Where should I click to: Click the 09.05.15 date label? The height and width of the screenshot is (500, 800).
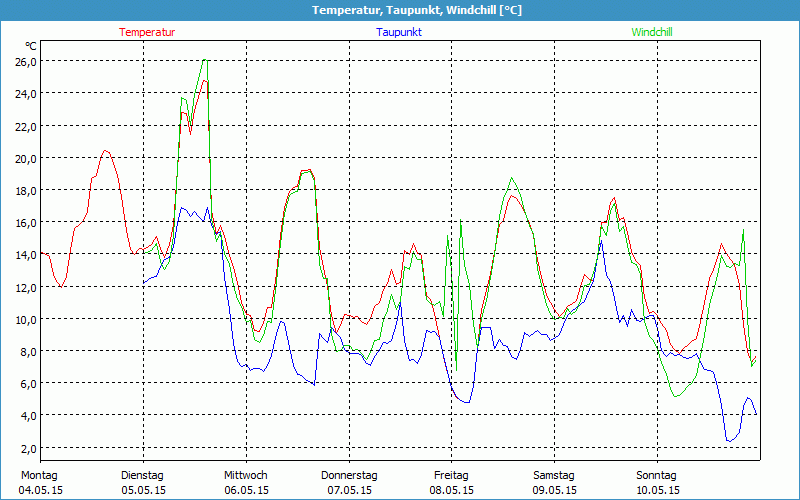point(555,490)
